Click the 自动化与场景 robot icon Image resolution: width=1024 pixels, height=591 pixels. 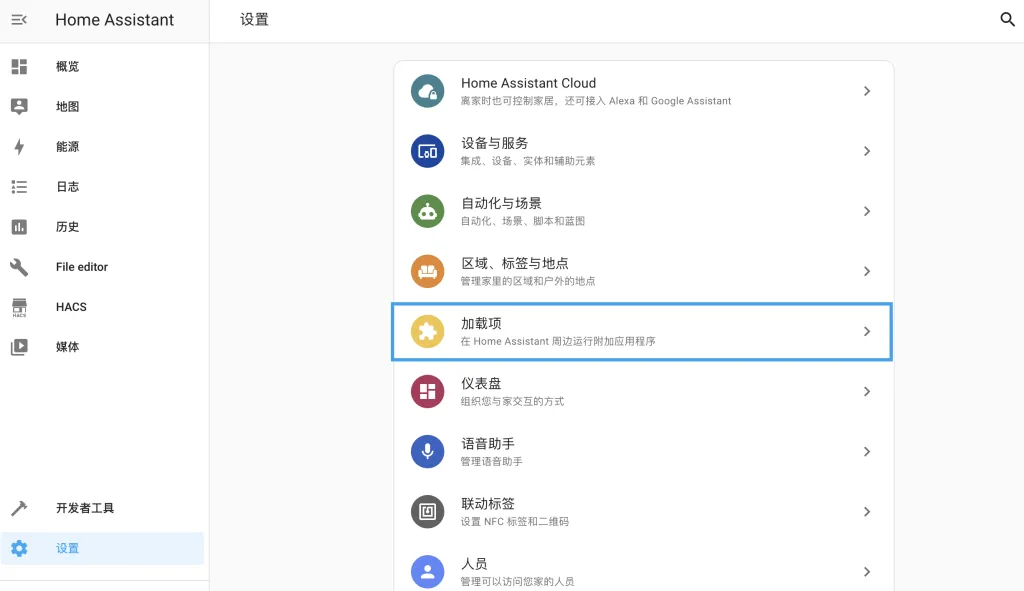click(x=428, y=212)
